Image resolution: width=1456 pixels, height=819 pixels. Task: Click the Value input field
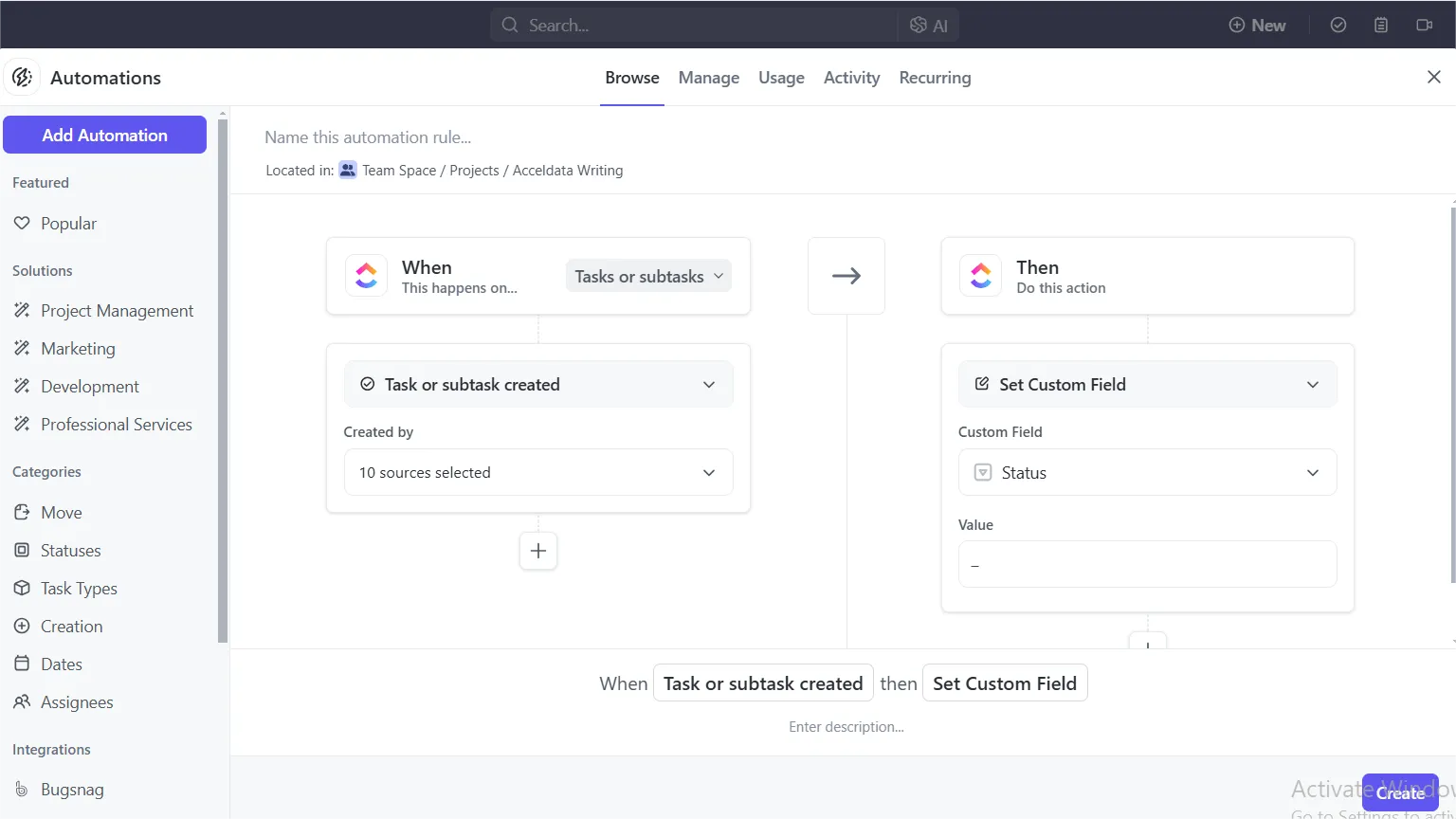[1148, 564]
